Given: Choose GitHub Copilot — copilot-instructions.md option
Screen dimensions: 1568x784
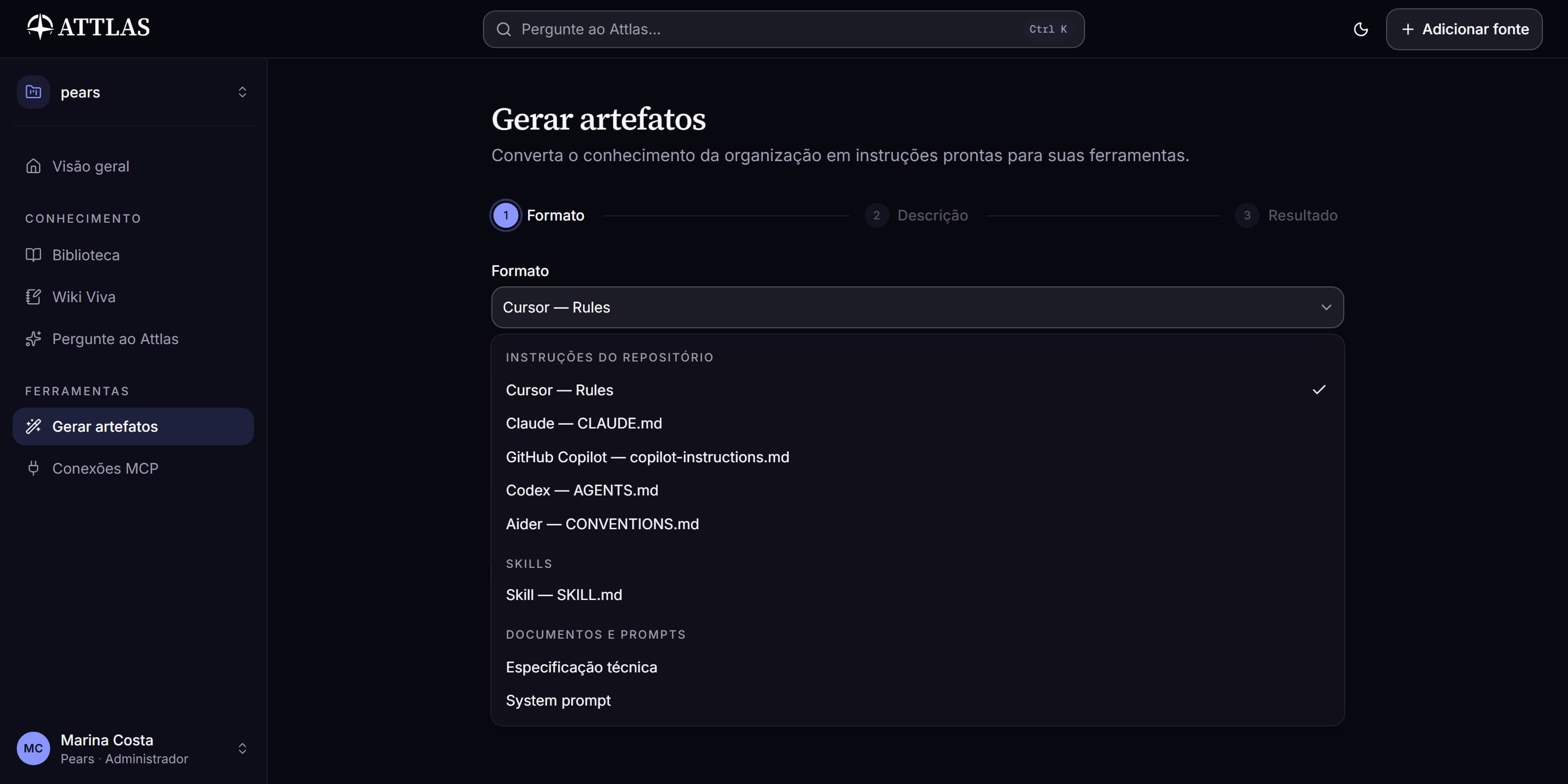Looking at the screenshot, I should point(917,457).
